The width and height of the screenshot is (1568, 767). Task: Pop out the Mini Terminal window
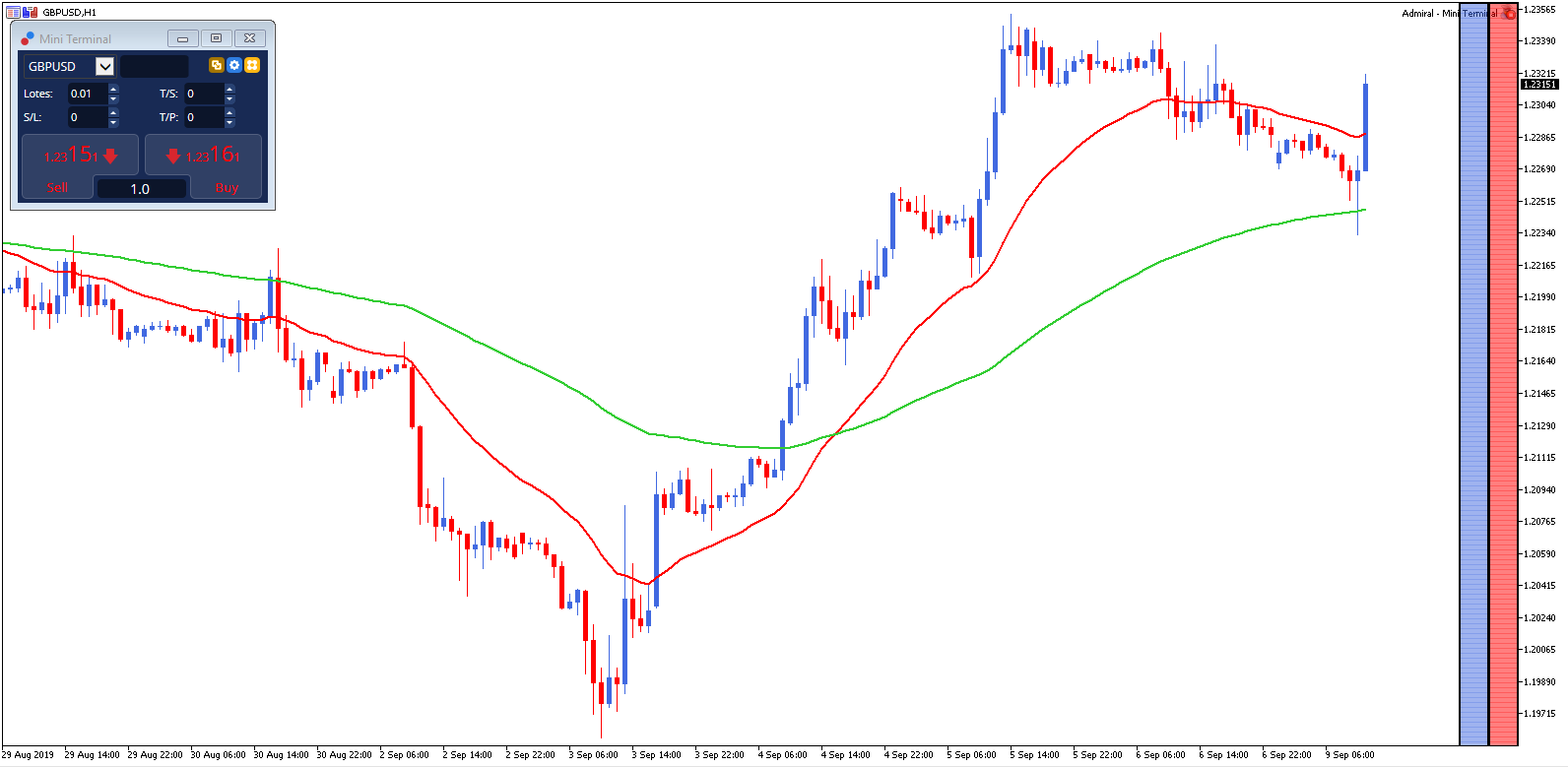tap(216, 38)
